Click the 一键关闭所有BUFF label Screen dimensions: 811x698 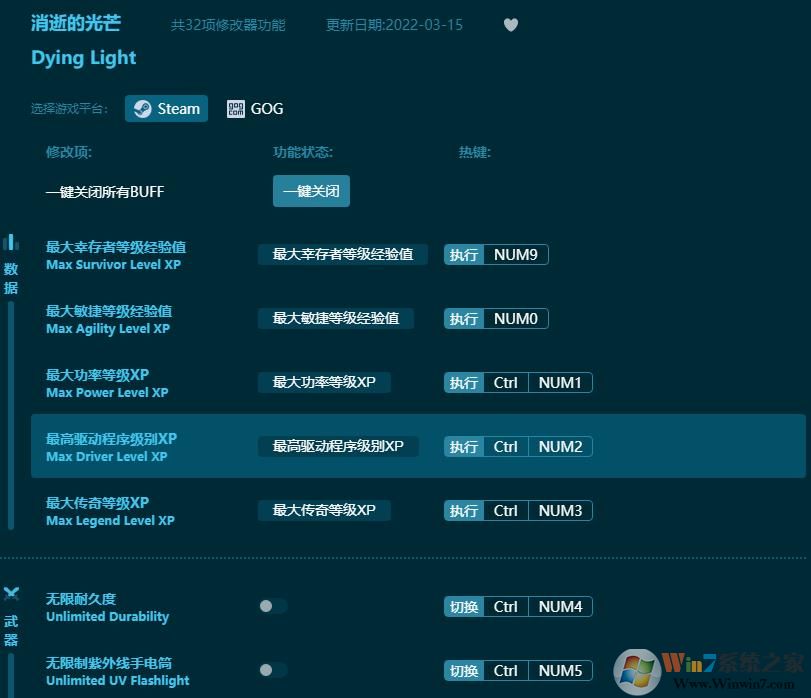coord(105,192)
